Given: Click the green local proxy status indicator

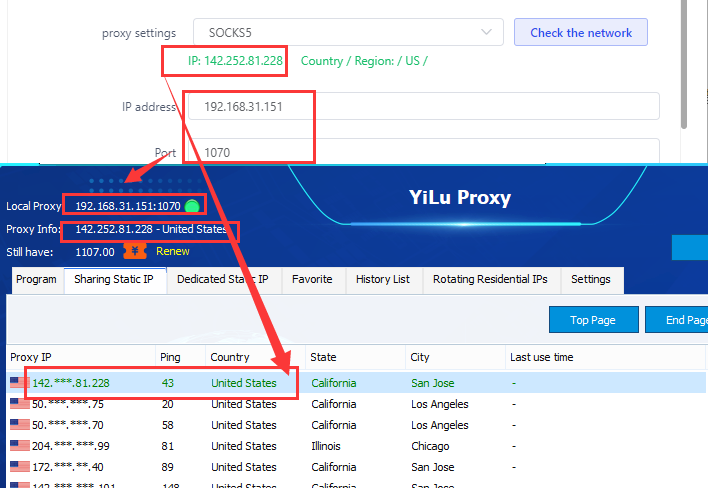Looking at the screenshot, I should tap(192, 206).
